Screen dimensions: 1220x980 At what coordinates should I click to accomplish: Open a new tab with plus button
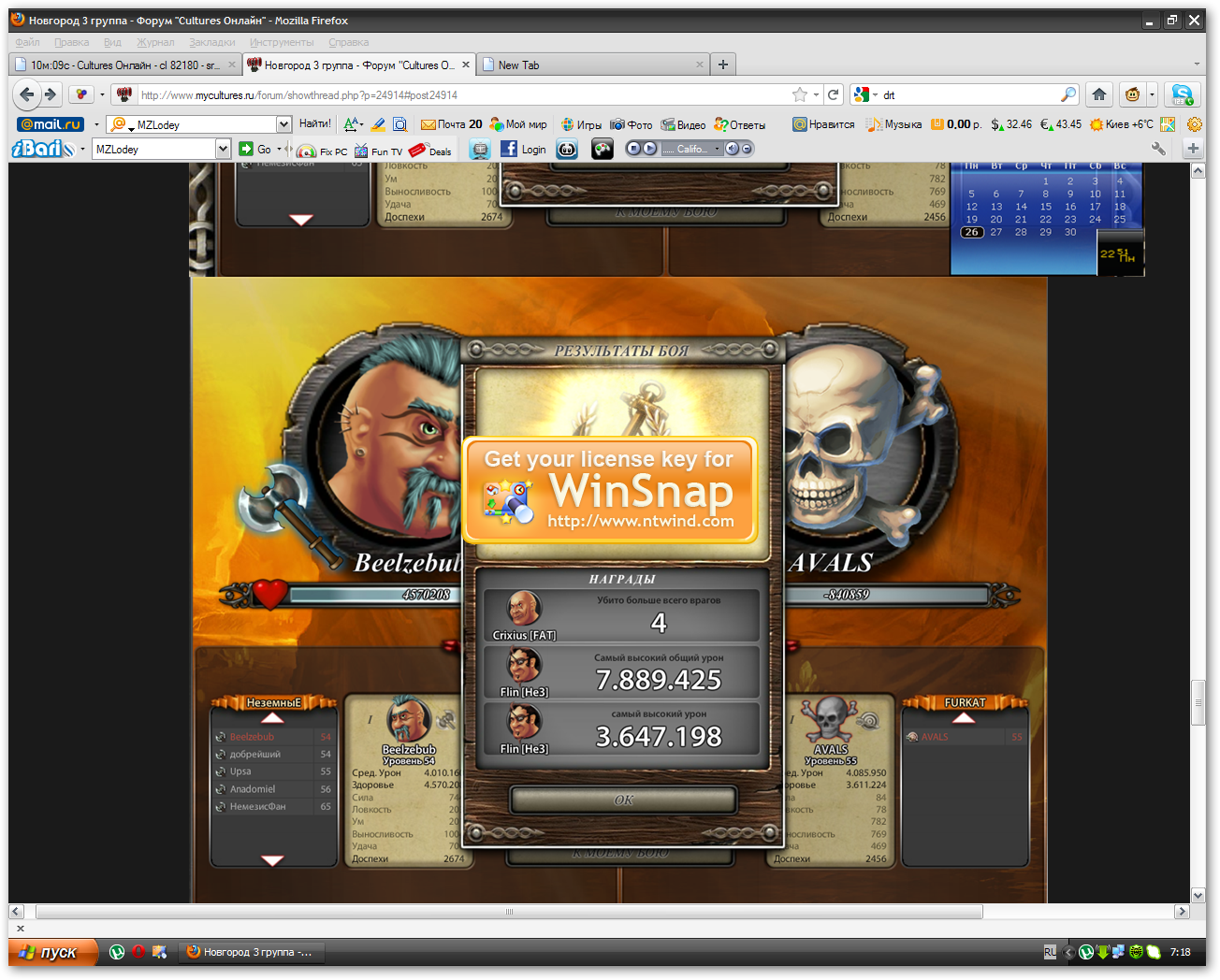click(x=722, y=65)
